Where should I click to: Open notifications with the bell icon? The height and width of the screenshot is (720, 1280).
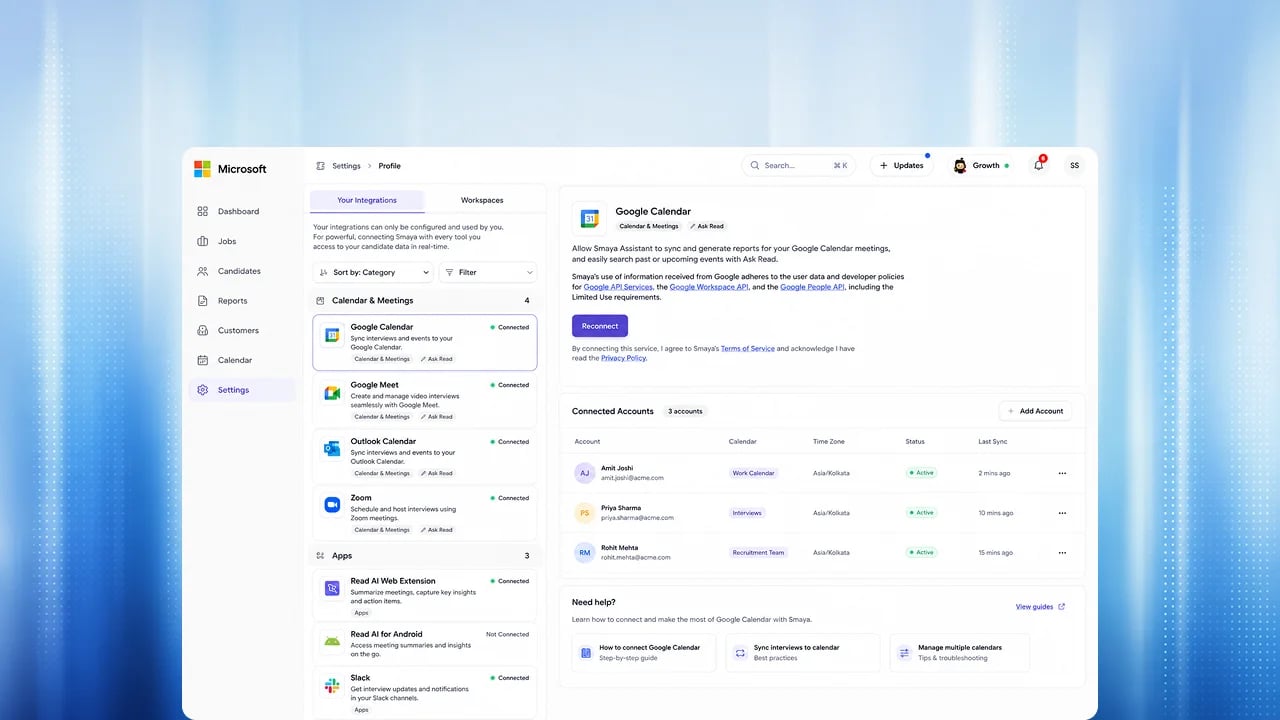coord(1039,165)
